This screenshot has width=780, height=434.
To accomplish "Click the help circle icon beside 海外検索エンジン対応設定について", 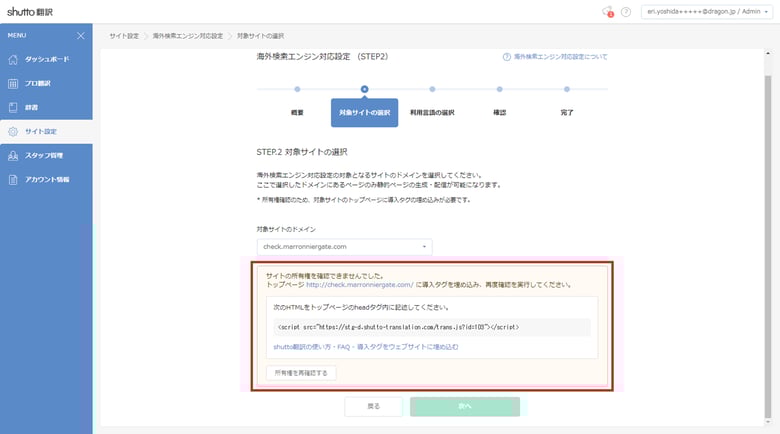I will point(506,57).
